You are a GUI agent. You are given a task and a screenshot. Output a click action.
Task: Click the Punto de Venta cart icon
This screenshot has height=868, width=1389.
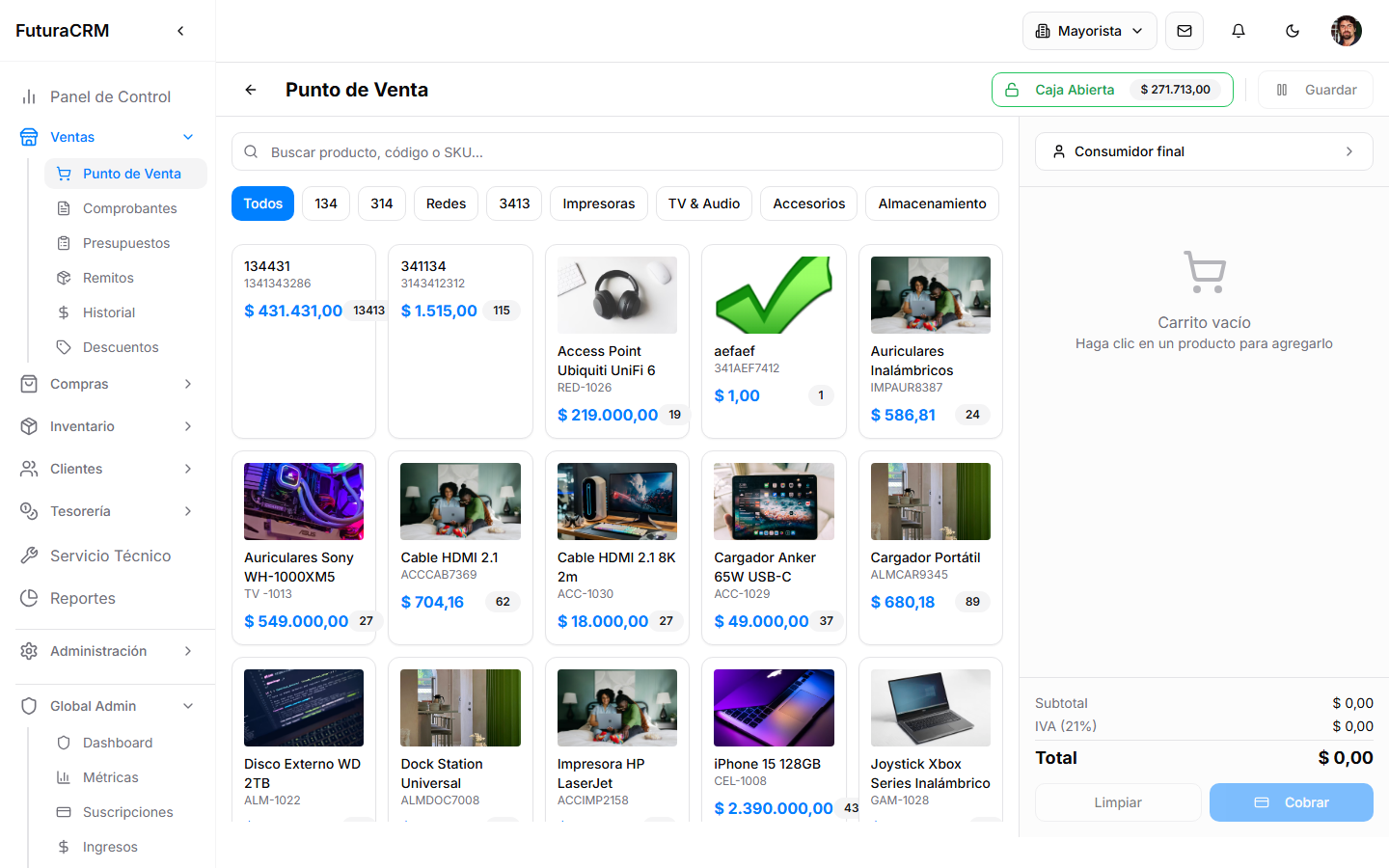click(x=64, y=174)
